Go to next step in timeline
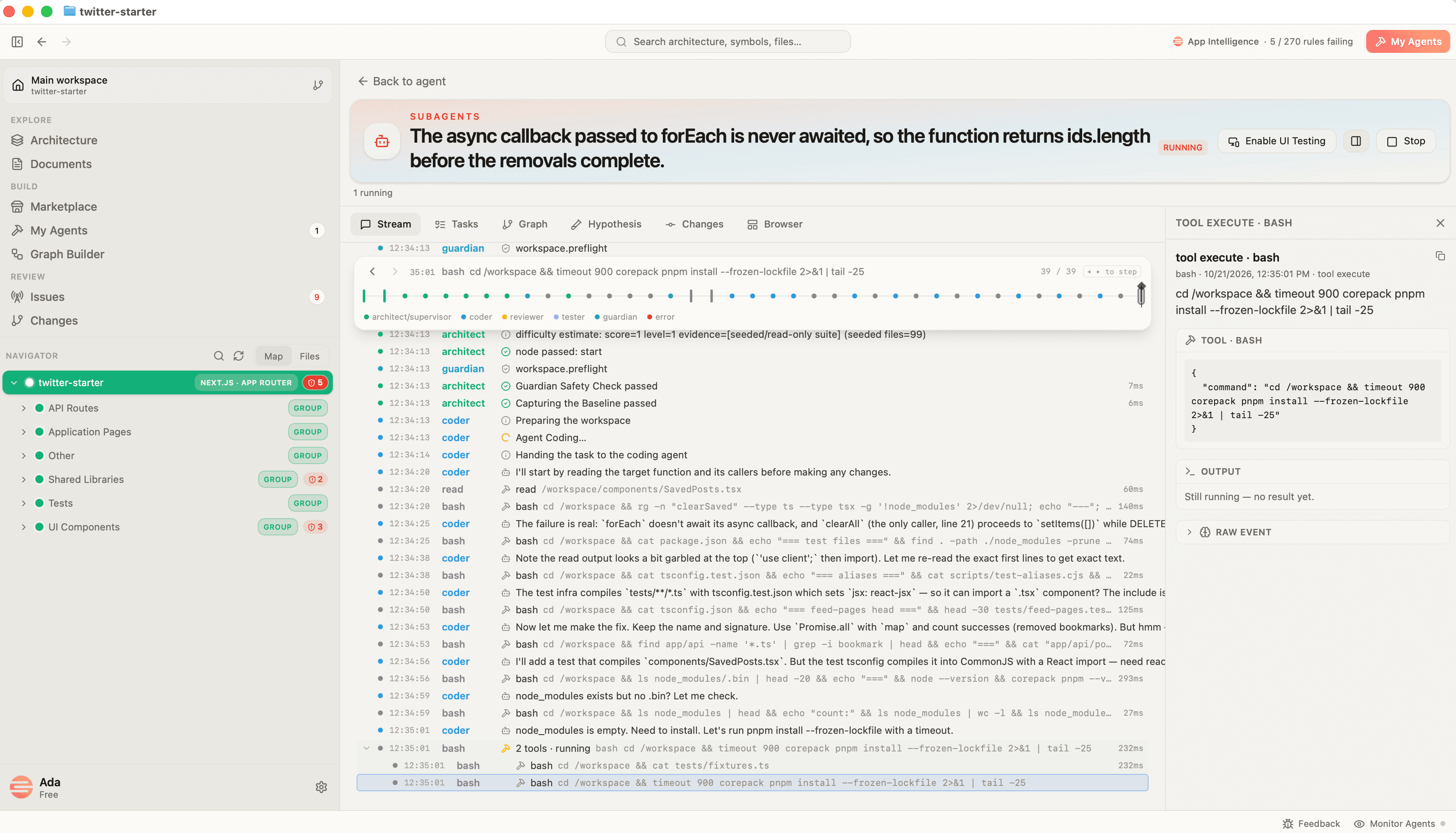 (395, 272)
